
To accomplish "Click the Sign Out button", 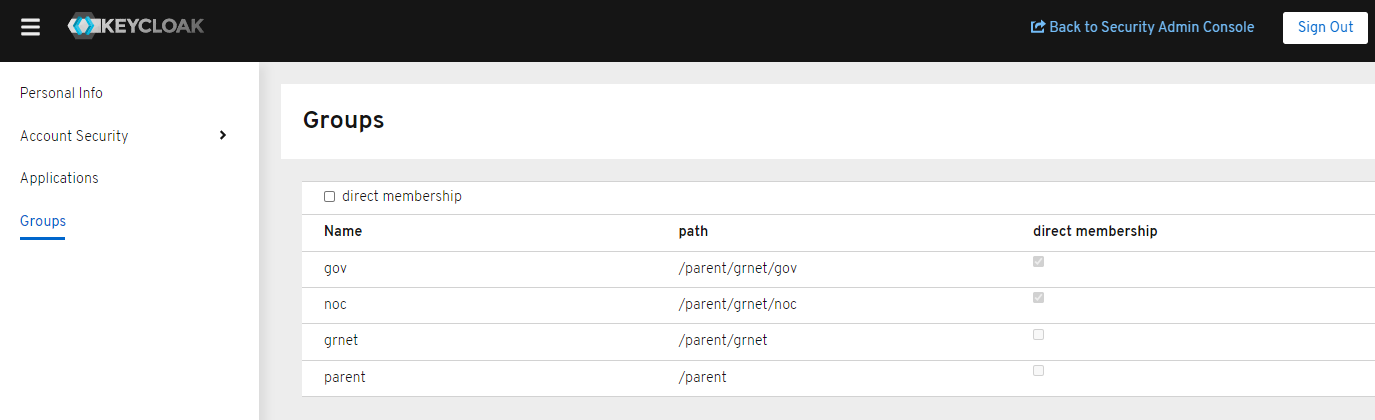I will point(1325,27).
